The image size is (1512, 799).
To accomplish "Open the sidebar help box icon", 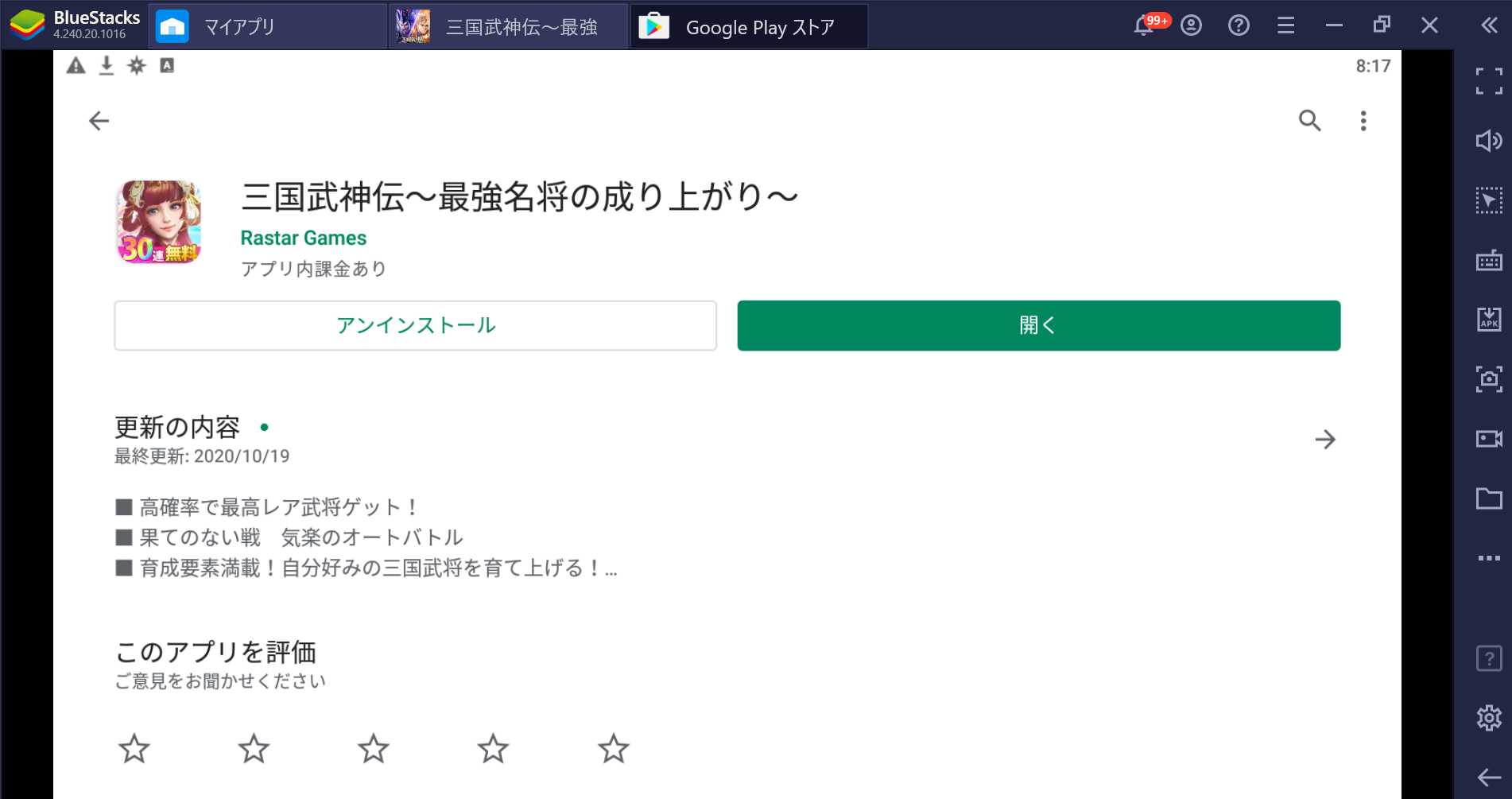I will (1489, 658).
